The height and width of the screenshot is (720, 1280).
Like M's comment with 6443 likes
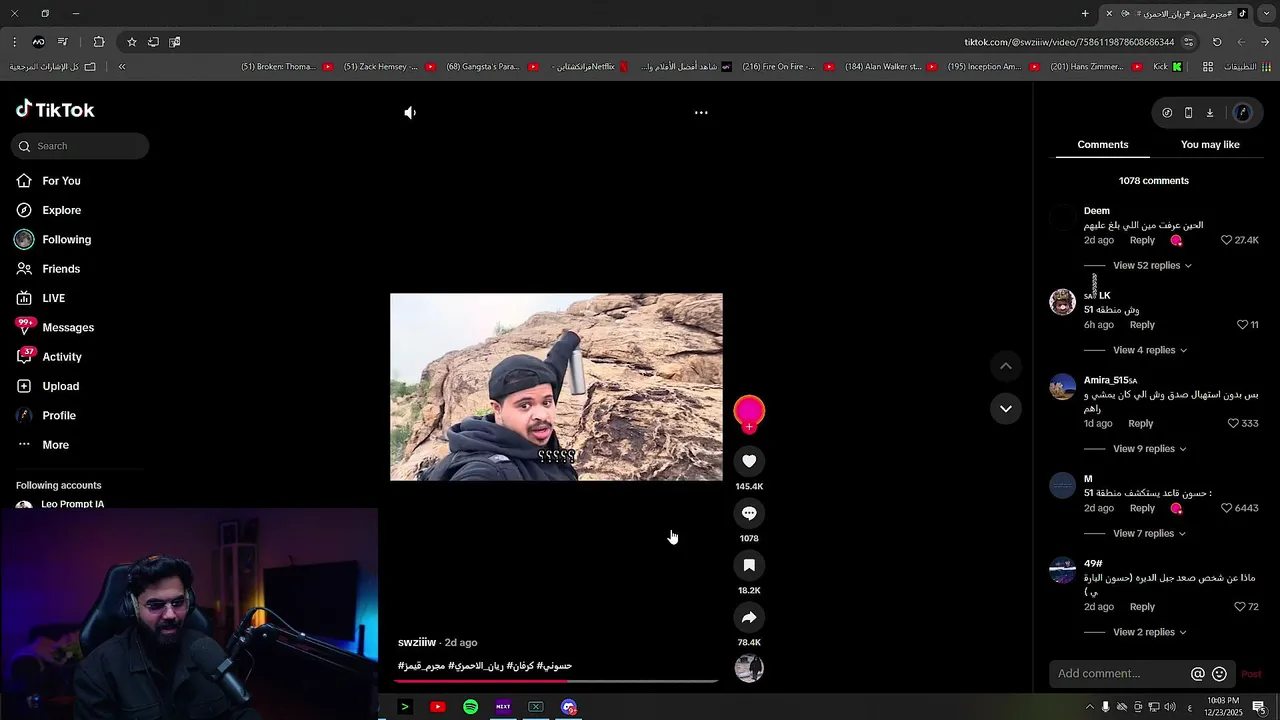pyautogui.click(x=1227, y=508)
